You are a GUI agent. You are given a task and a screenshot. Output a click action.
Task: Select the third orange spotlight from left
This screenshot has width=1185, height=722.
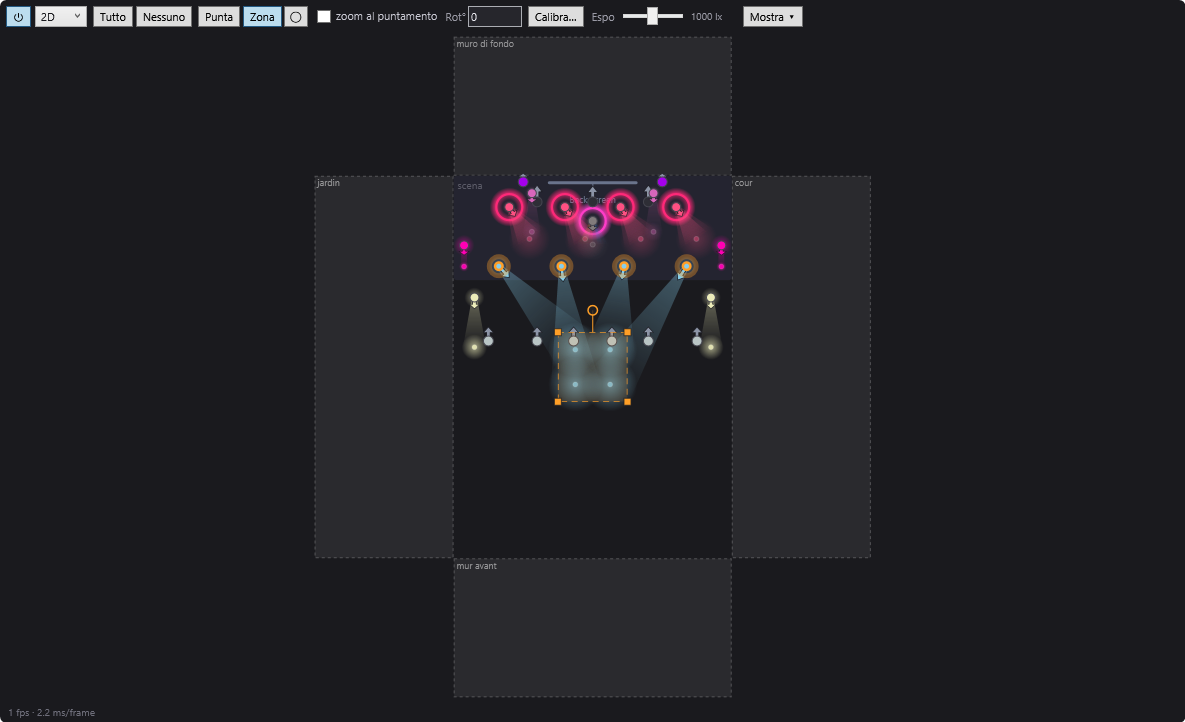[x=623, y=266]
